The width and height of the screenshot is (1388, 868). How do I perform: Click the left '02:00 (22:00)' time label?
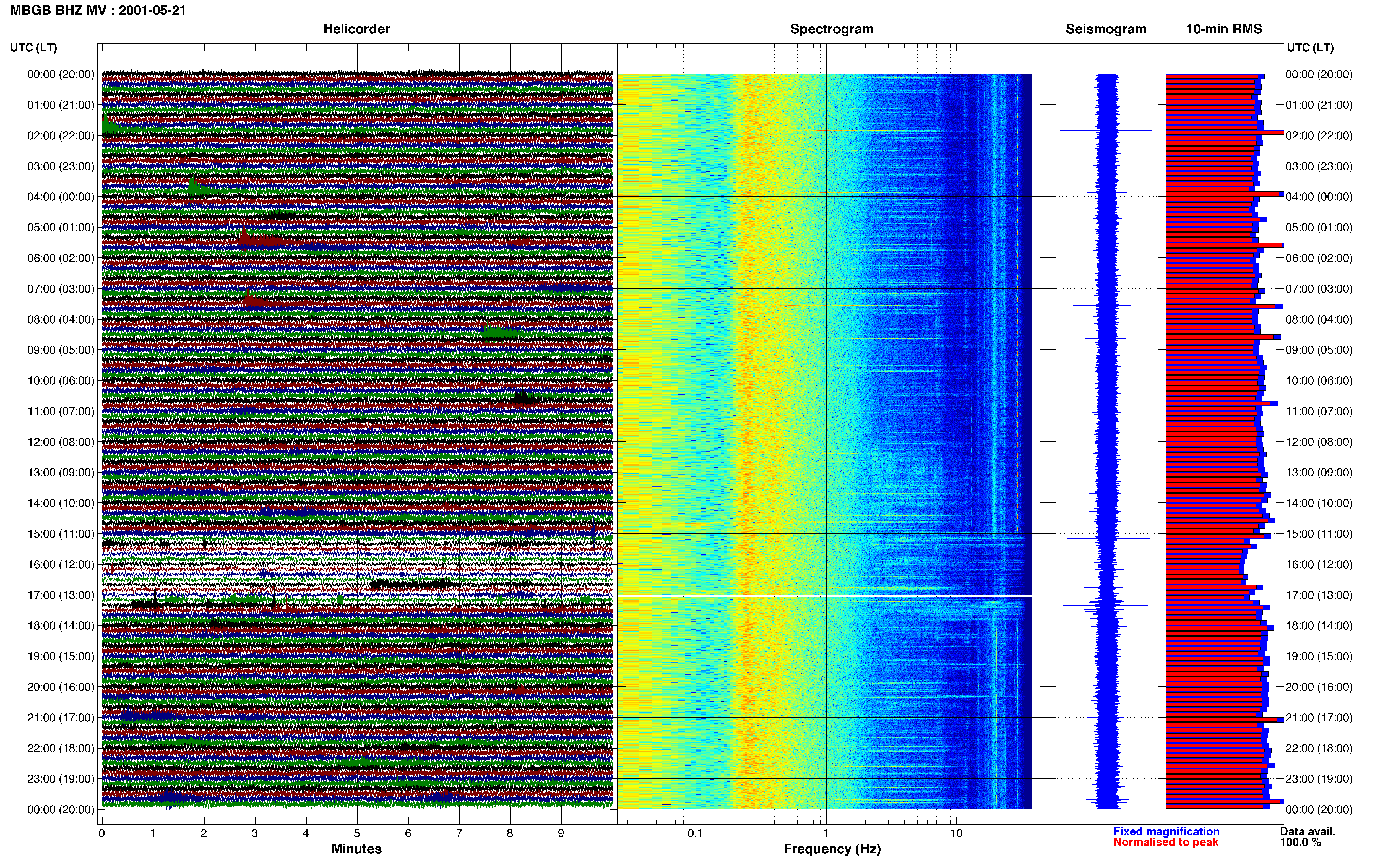coord(61,135)
